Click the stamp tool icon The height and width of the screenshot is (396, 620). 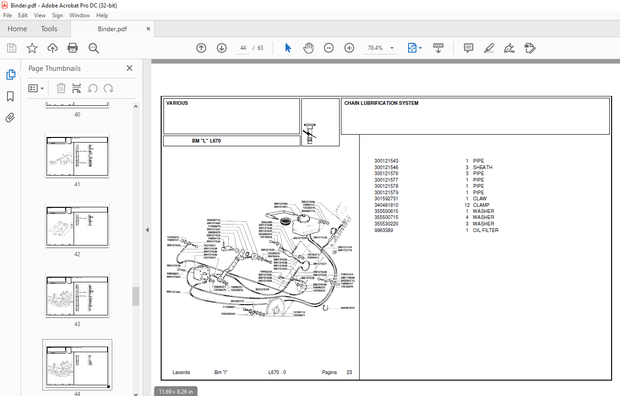(530, 48)
